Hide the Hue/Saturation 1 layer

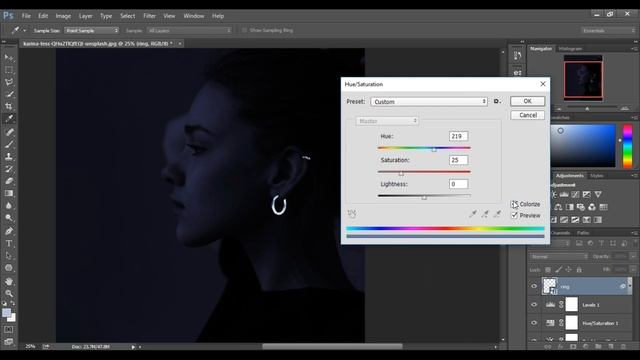[534, 323]
